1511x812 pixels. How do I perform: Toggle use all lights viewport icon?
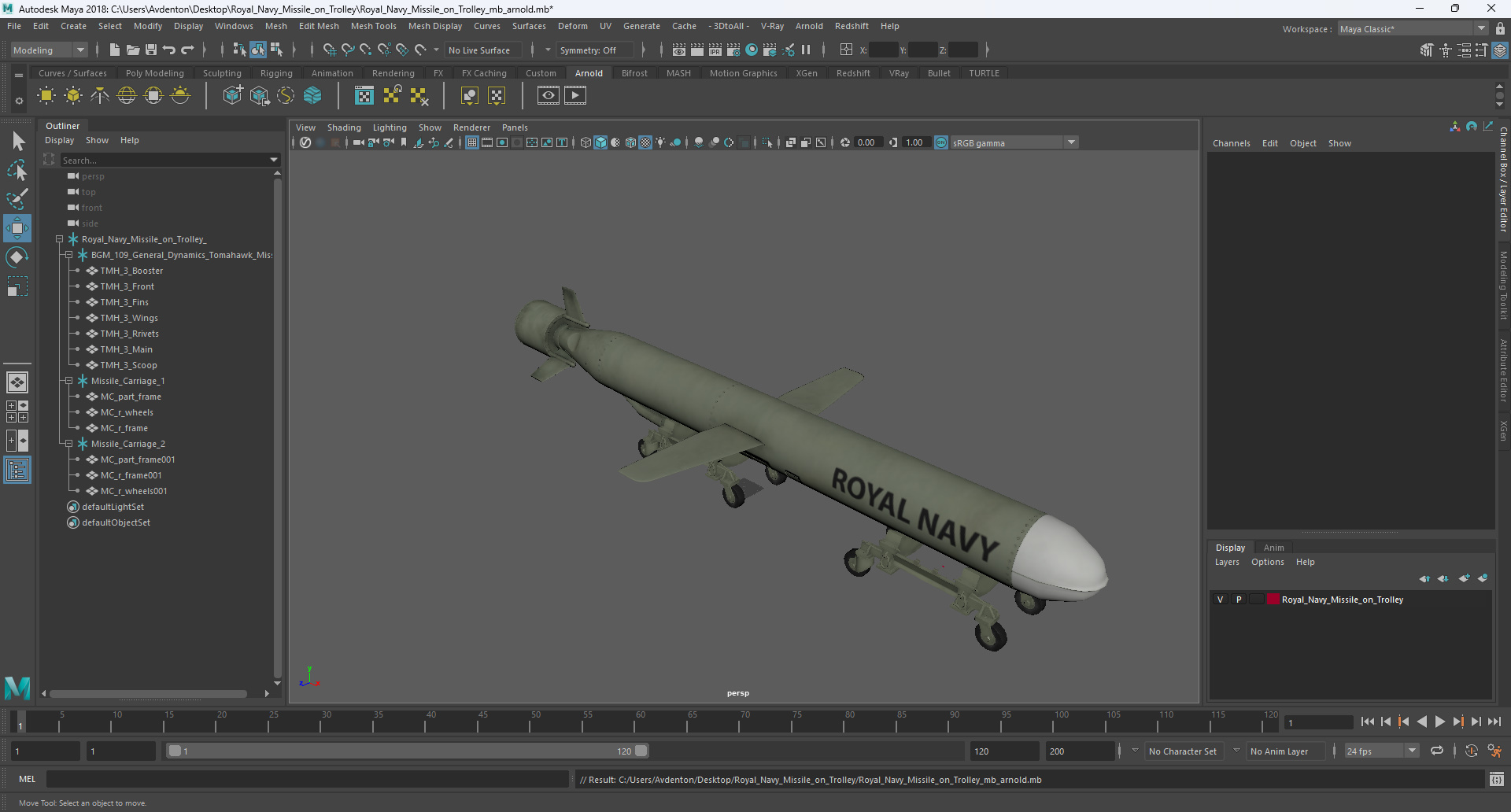click(660, 142)
